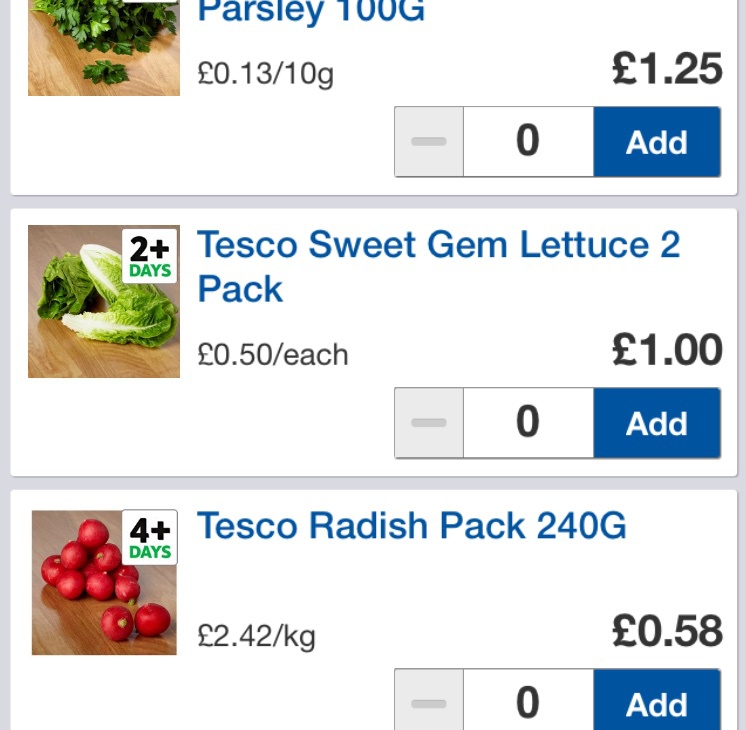Tap the 4+ days freshness badge
The image size is (746, 730).
pos(150,538)
